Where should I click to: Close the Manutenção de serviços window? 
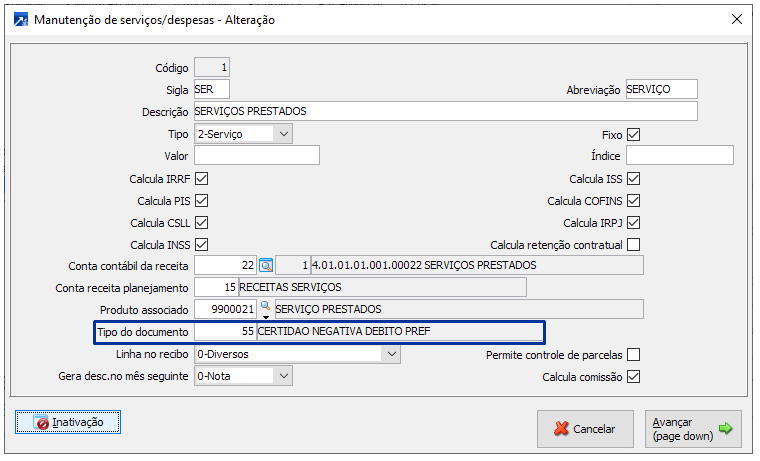click(x=736, y=19)
